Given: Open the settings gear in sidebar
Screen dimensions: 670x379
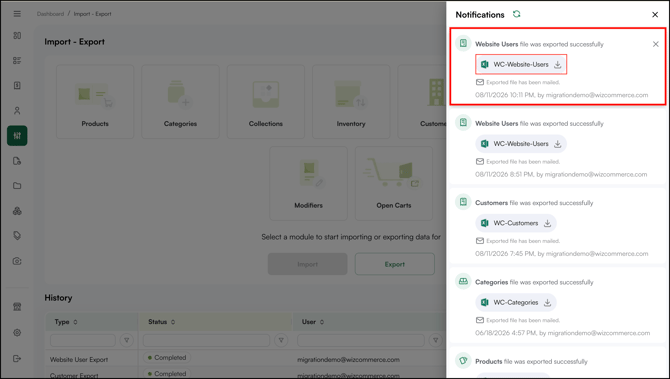Looking at the screenshot, I should (x=17, y=332).
